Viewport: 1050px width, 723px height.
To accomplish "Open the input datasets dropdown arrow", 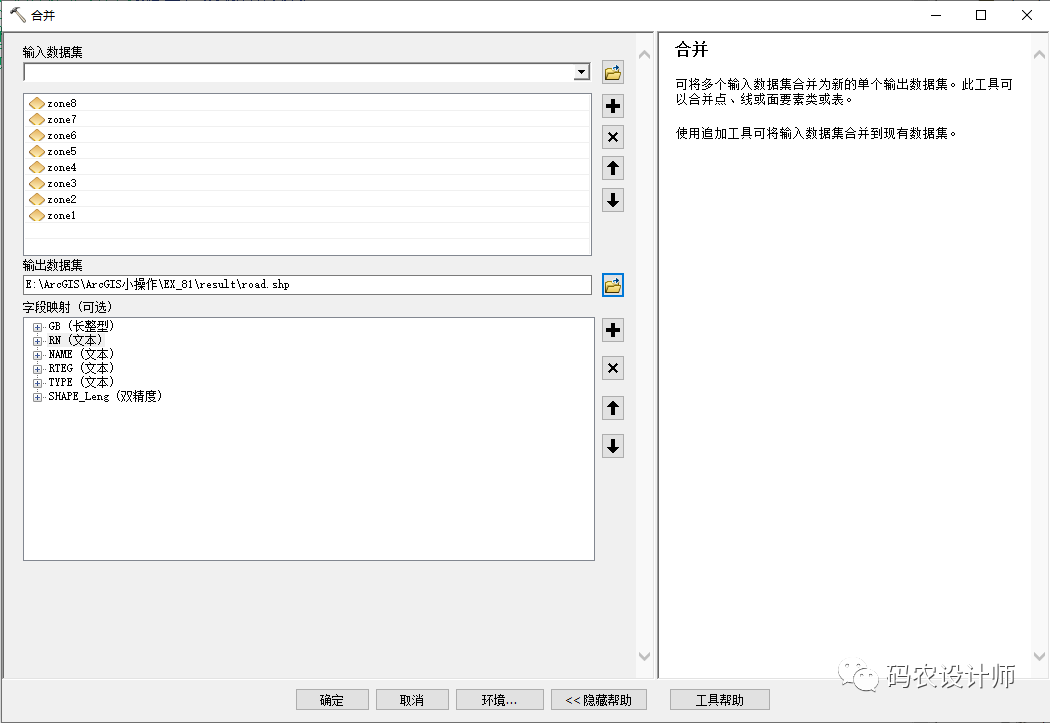I will [x=581, y=73].
